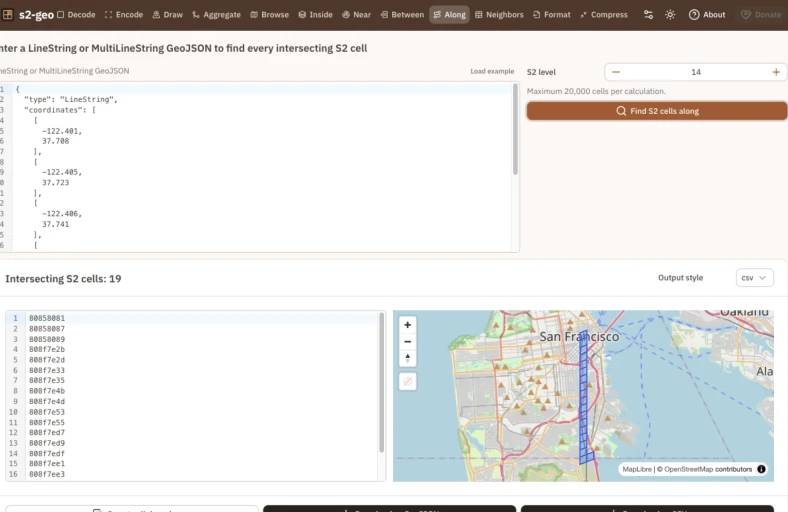The image size is (788, 512).
Task: Click the San Francisco map label
Action: tap(579, 337)
